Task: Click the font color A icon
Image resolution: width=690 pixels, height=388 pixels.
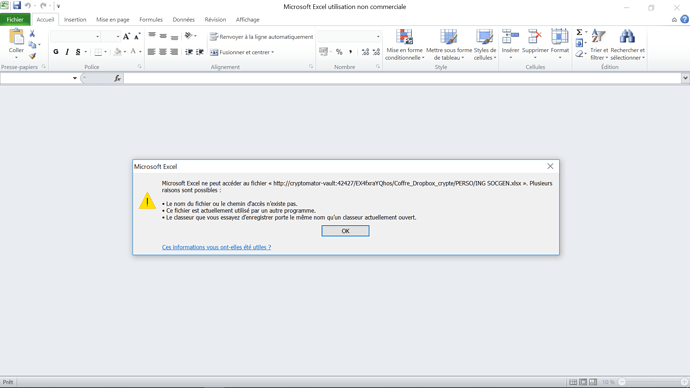Action: 133,52
